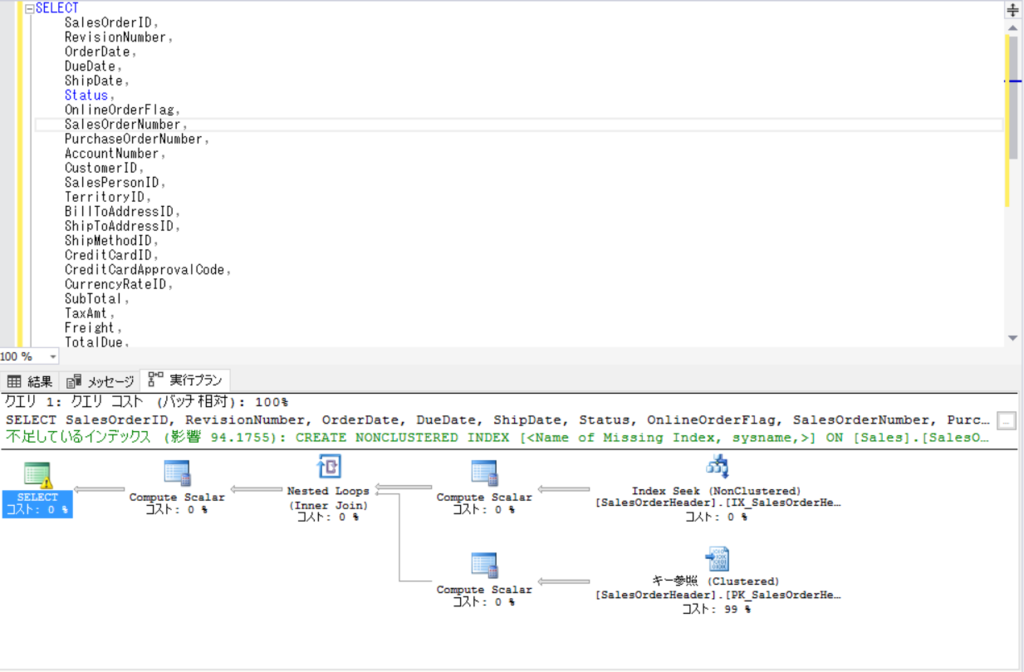The image size is (1024, 672).
Task: Click the AccountNumber column text
Action: pyautogui.click(x=112, y=153)
